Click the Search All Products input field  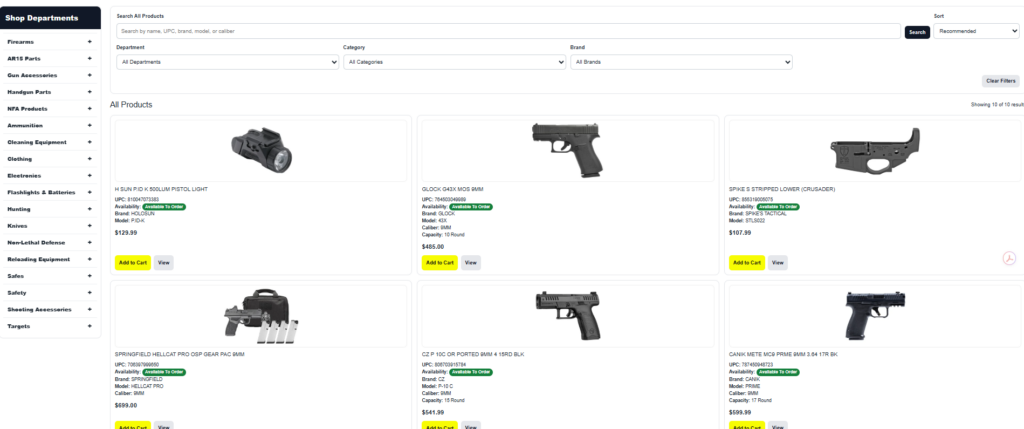click(509, 31)
